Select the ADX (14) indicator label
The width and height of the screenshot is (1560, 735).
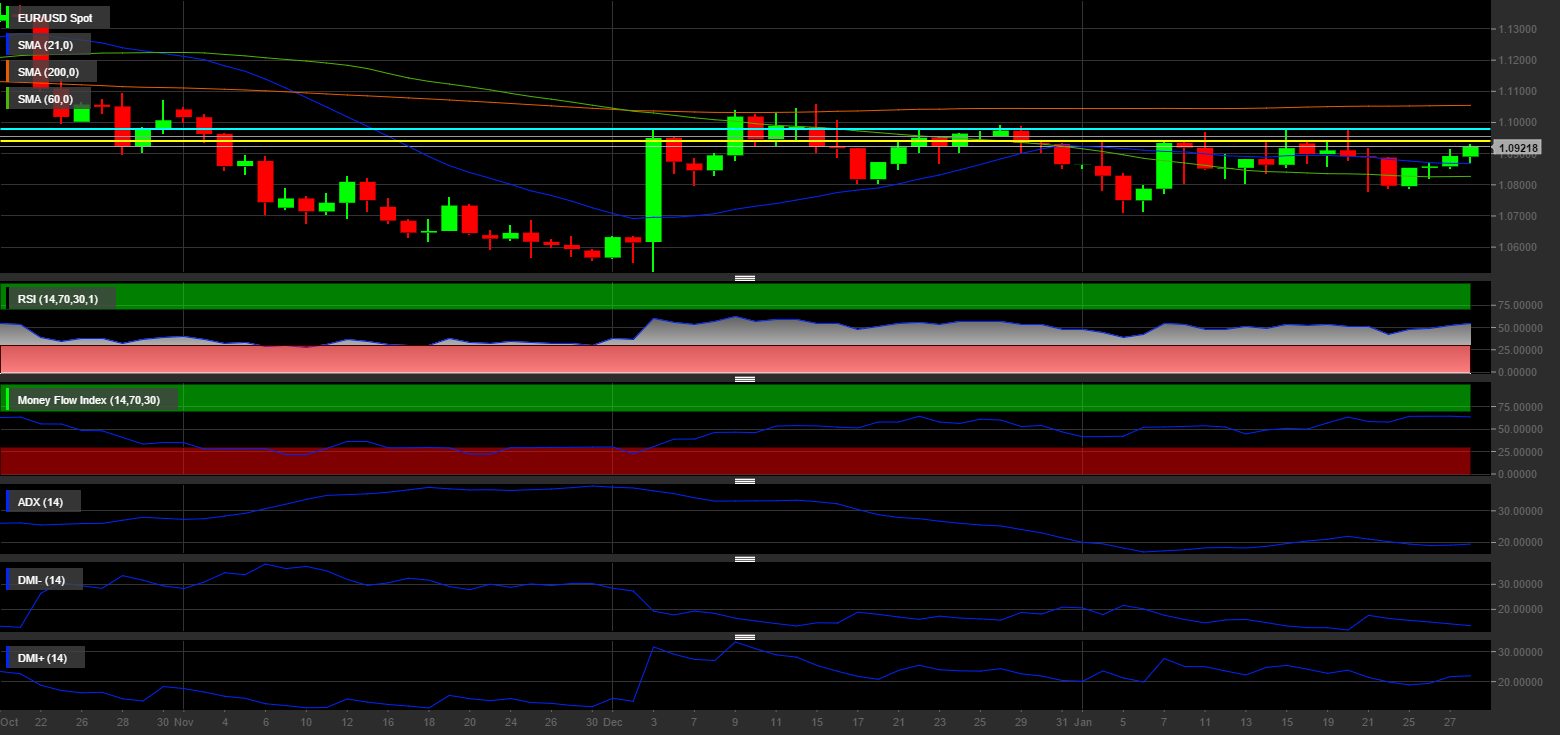click(43, 502)
